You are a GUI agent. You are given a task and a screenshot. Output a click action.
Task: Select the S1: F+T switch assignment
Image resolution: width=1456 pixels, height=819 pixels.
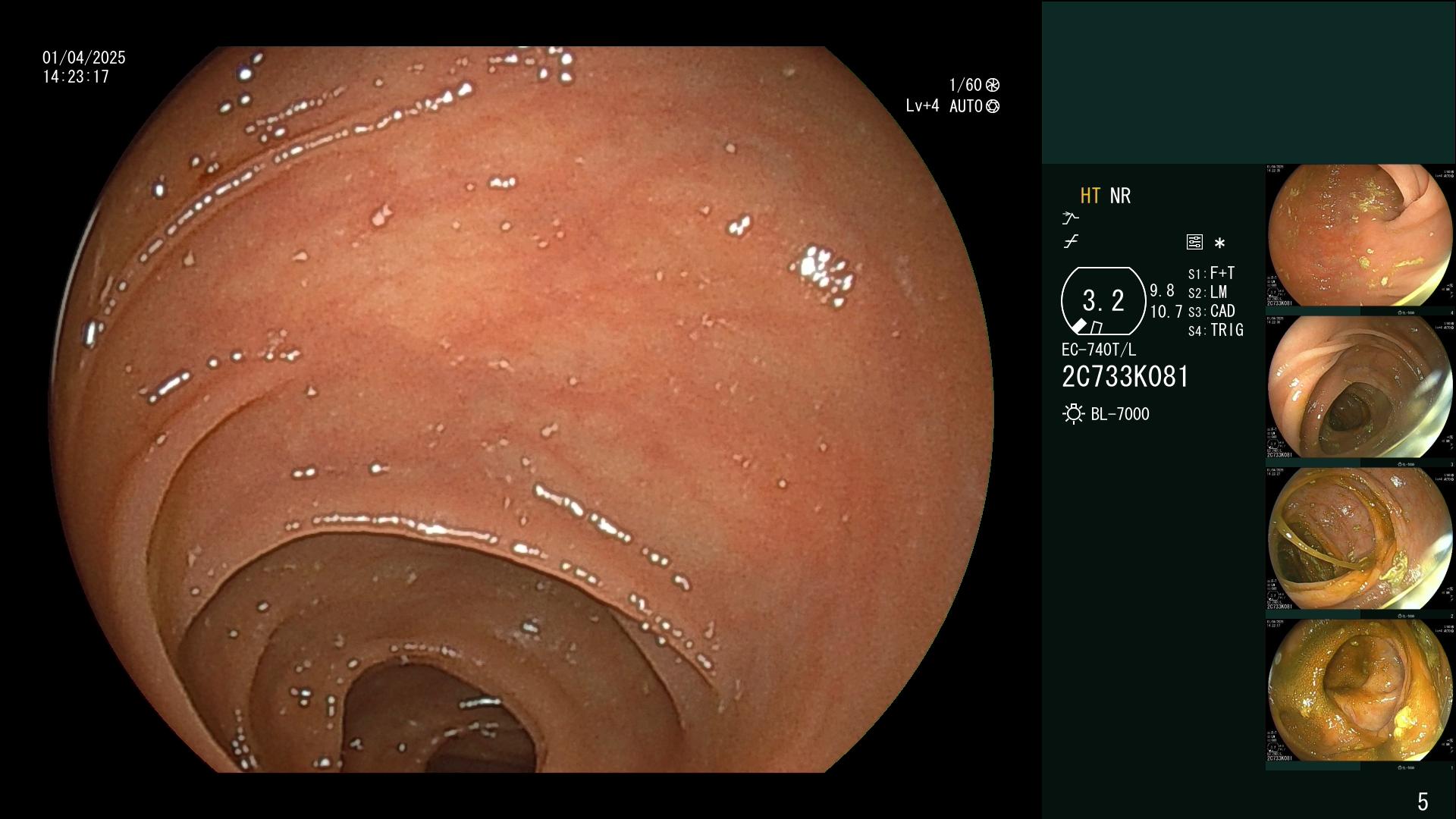[1211, 273]
